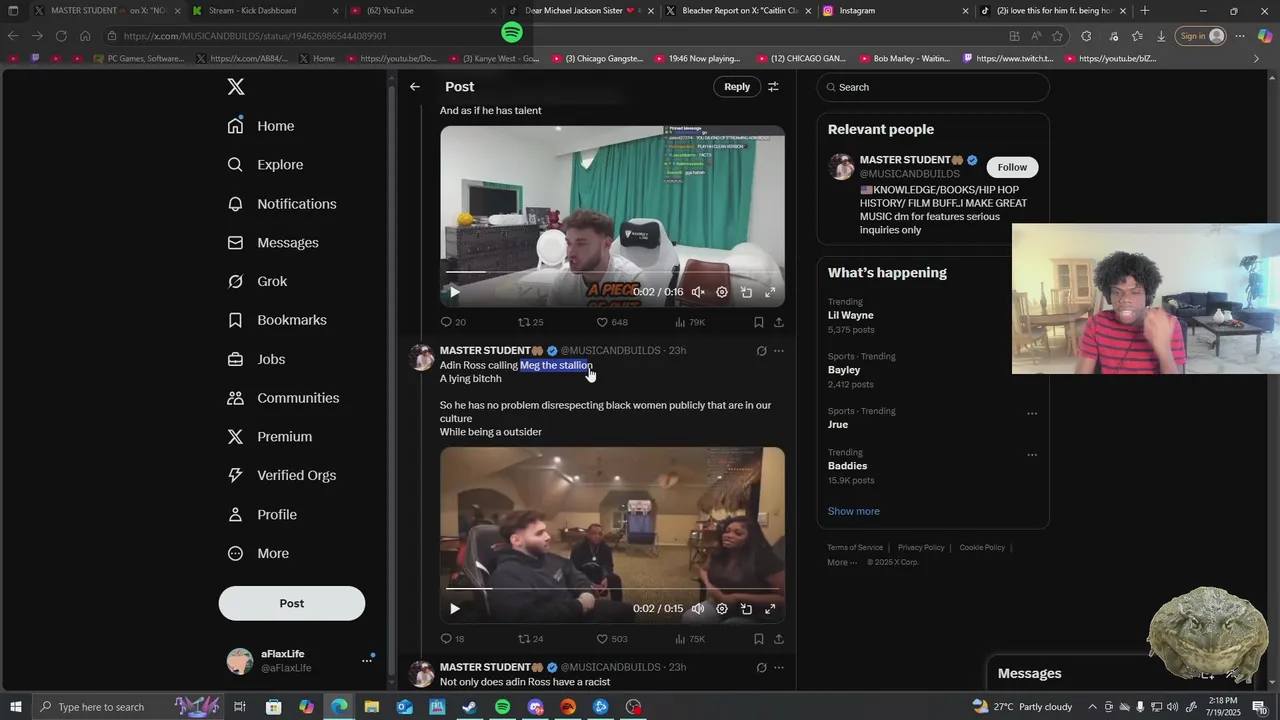View analytics of the 75K views post
Screen dimensions: 1280x720
coord(690,639)
